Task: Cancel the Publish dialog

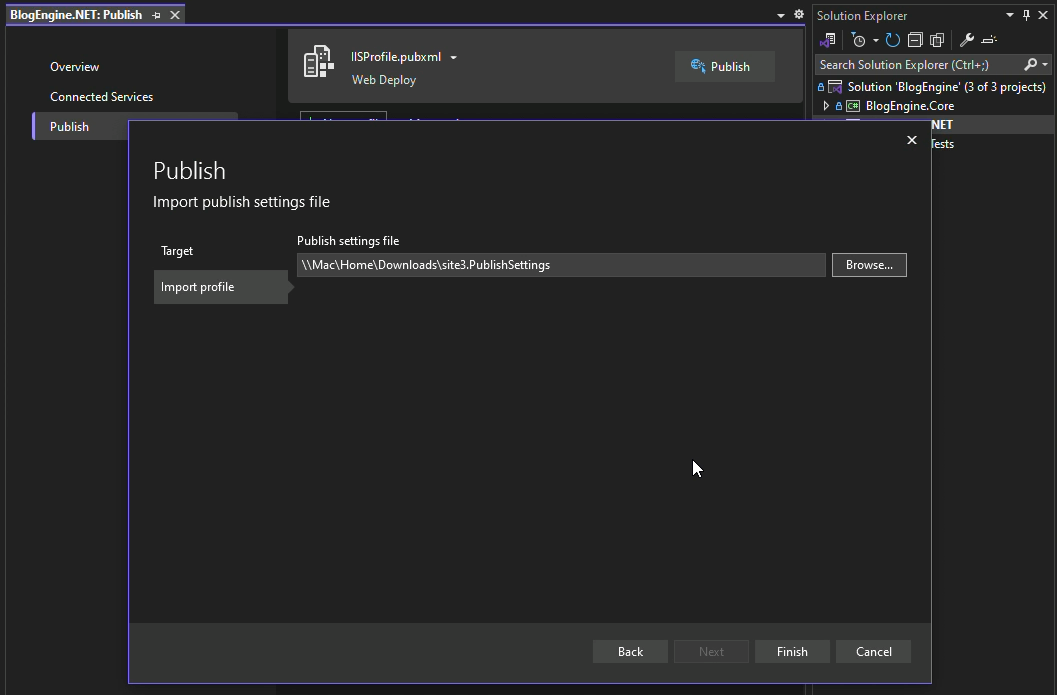Action: coord(874,652)
